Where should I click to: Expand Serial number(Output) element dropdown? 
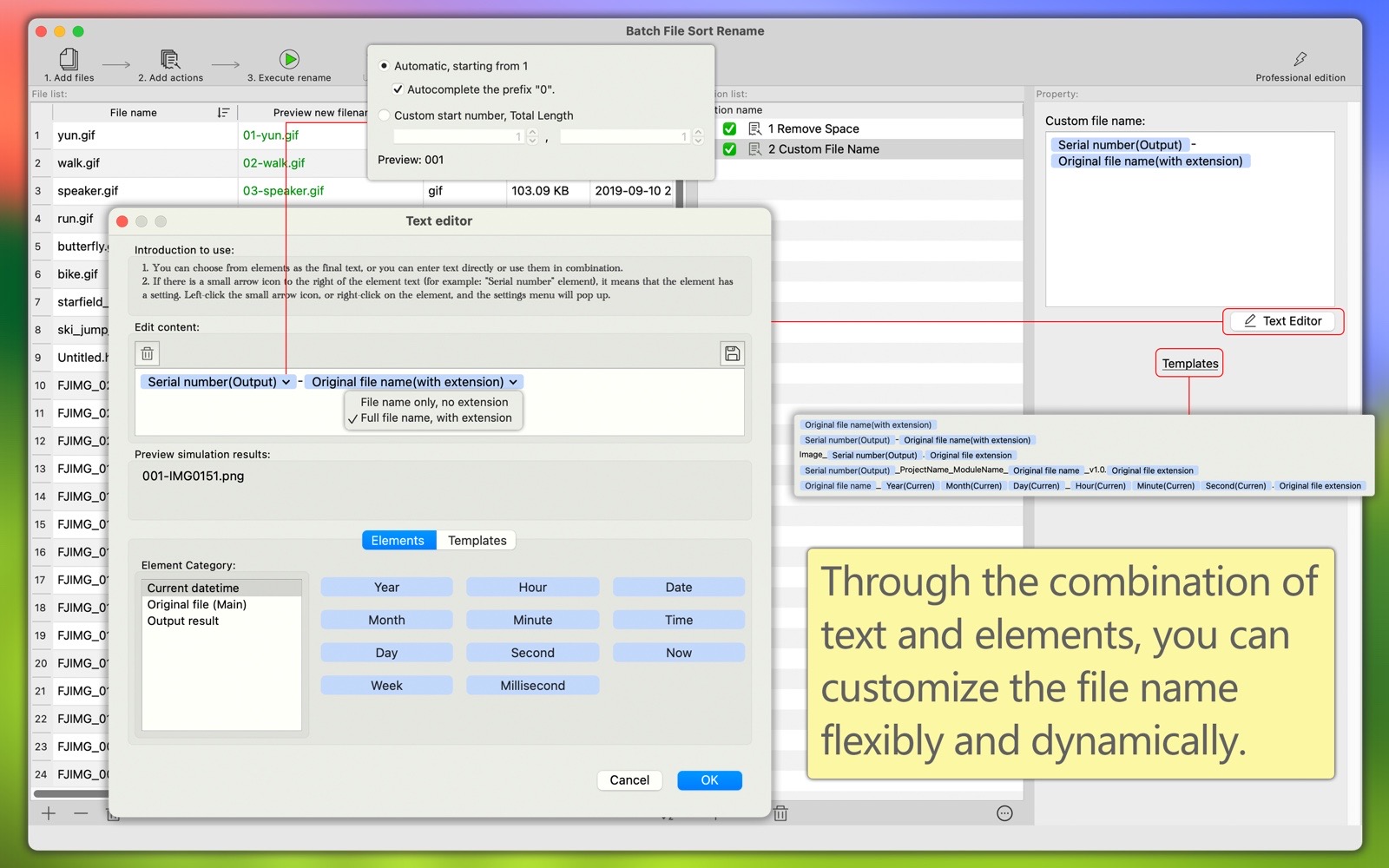point(286,382)
